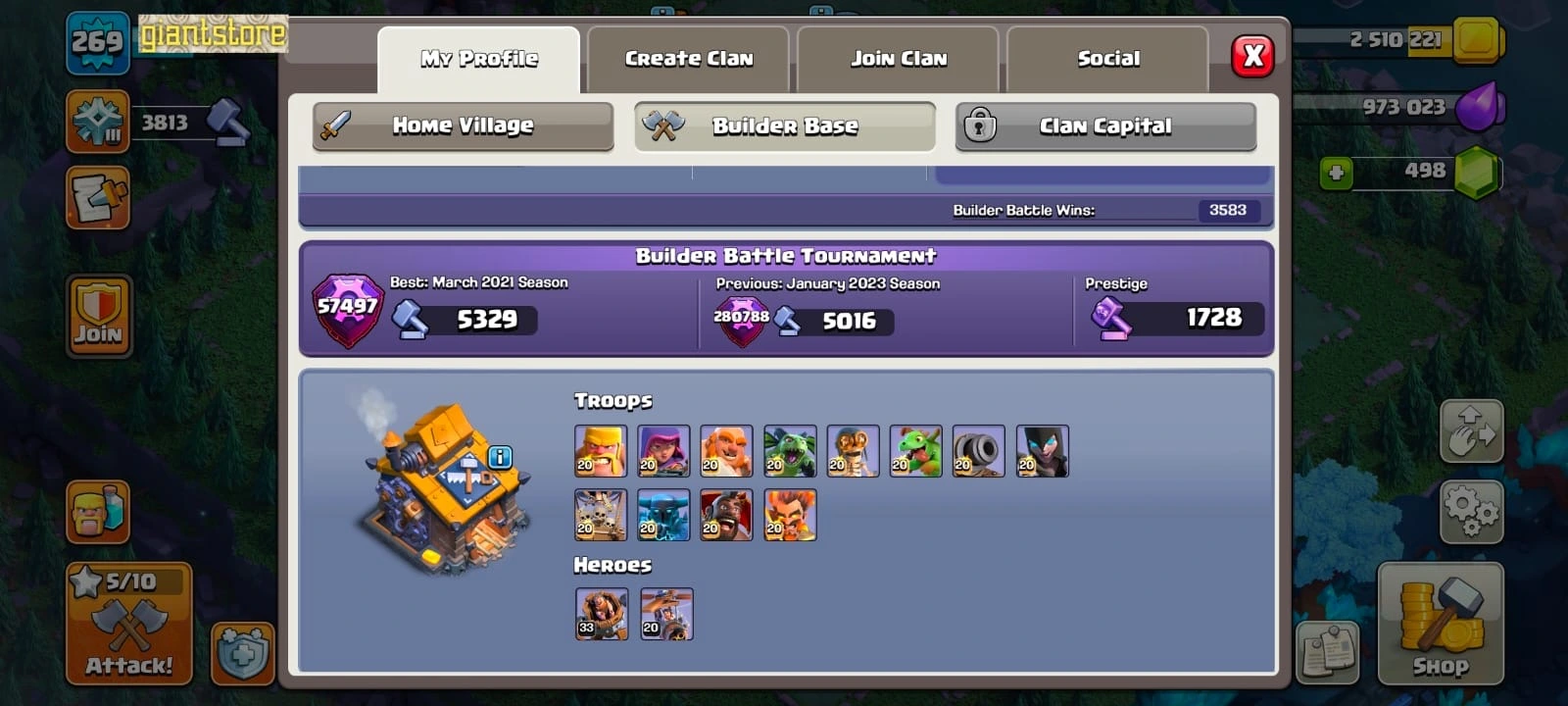This screenshot has width=1568, height=706.
Task: Switch to the Social tab
Action: pos(1108,59)
